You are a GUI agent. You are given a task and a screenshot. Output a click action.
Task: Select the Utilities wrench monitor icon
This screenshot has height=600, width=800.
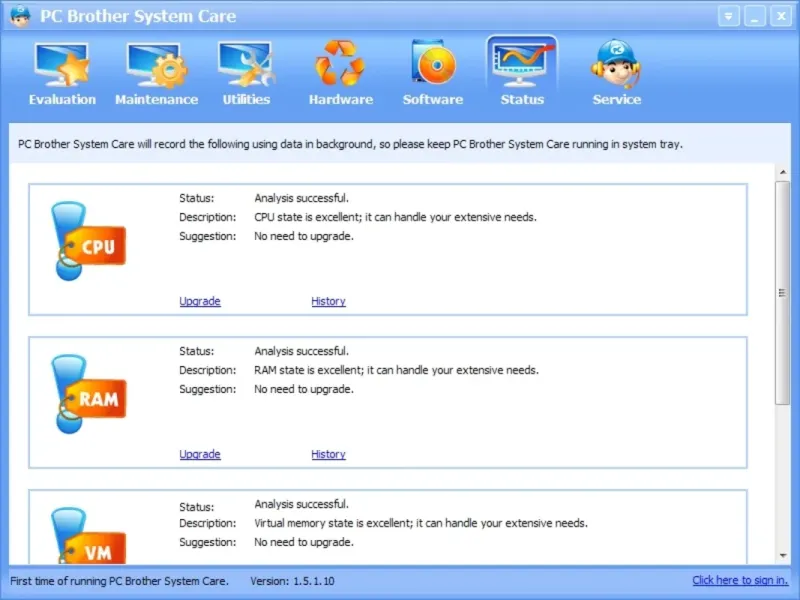pos(246,64)
